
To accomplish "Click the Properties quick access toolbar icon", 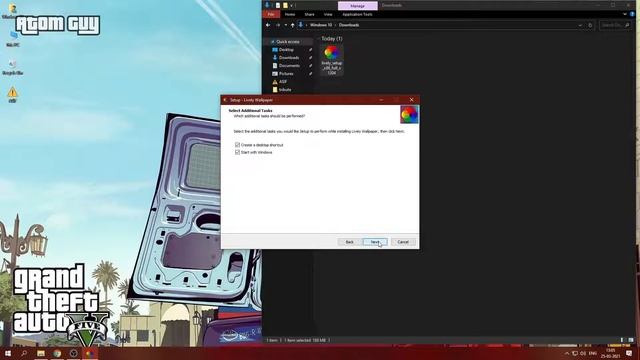I will pos(278,5).
